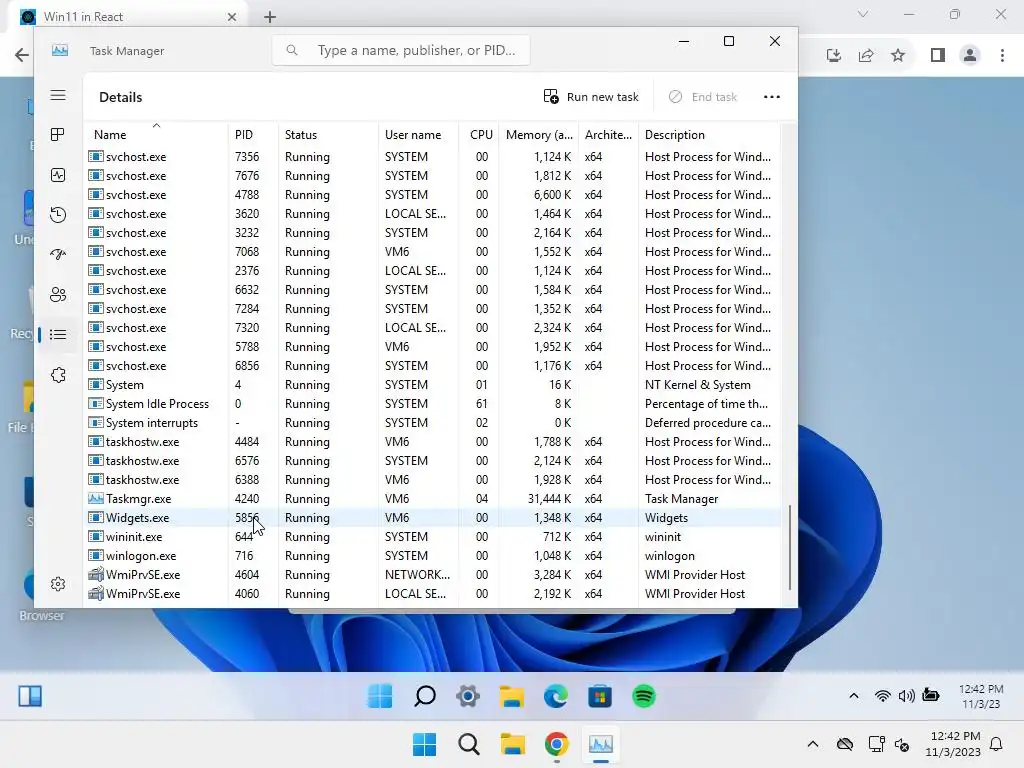
Task: Click Run new task button
Action: [591, 97]
